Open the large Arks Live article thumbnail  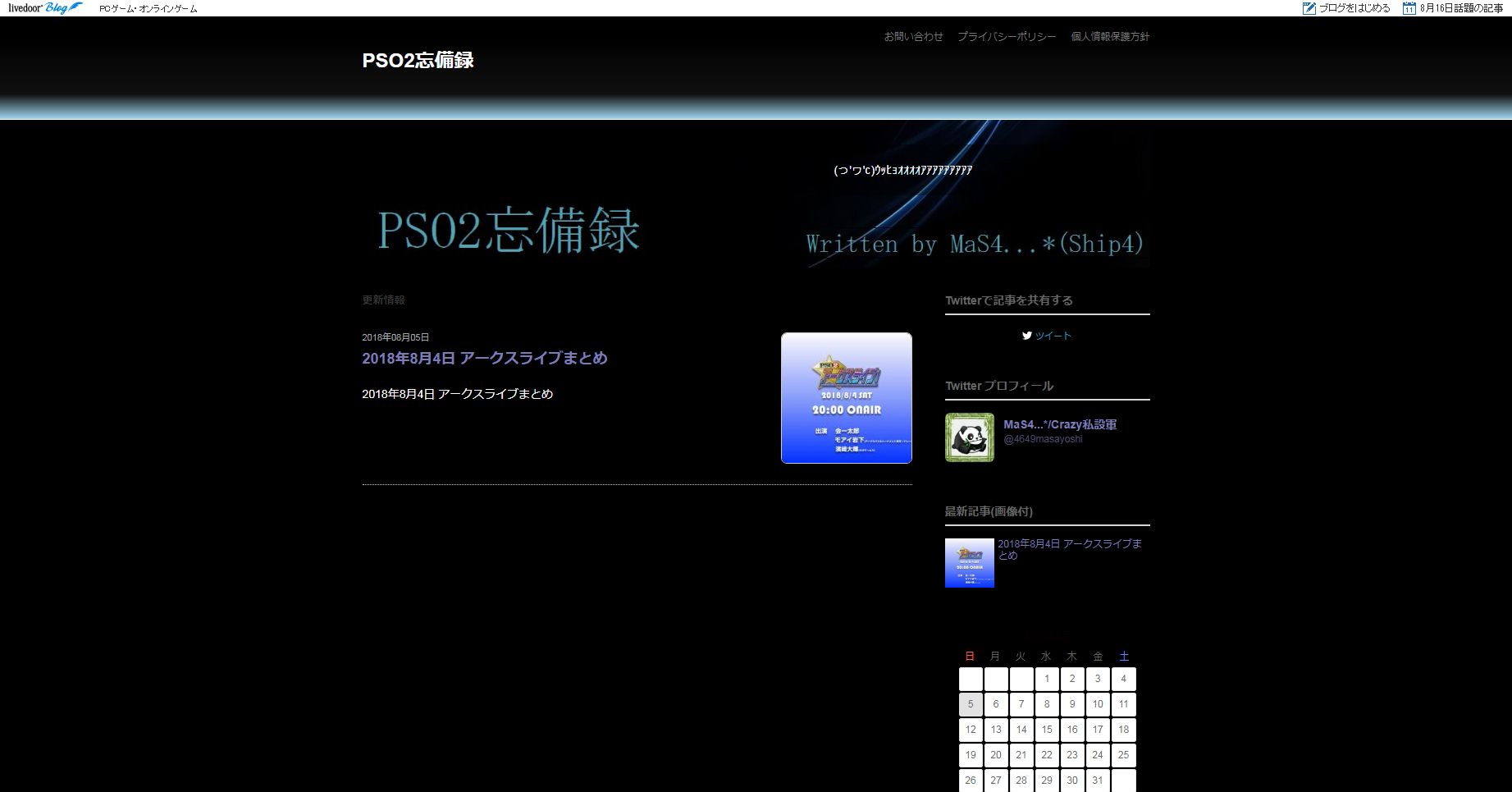click(847, 398)
